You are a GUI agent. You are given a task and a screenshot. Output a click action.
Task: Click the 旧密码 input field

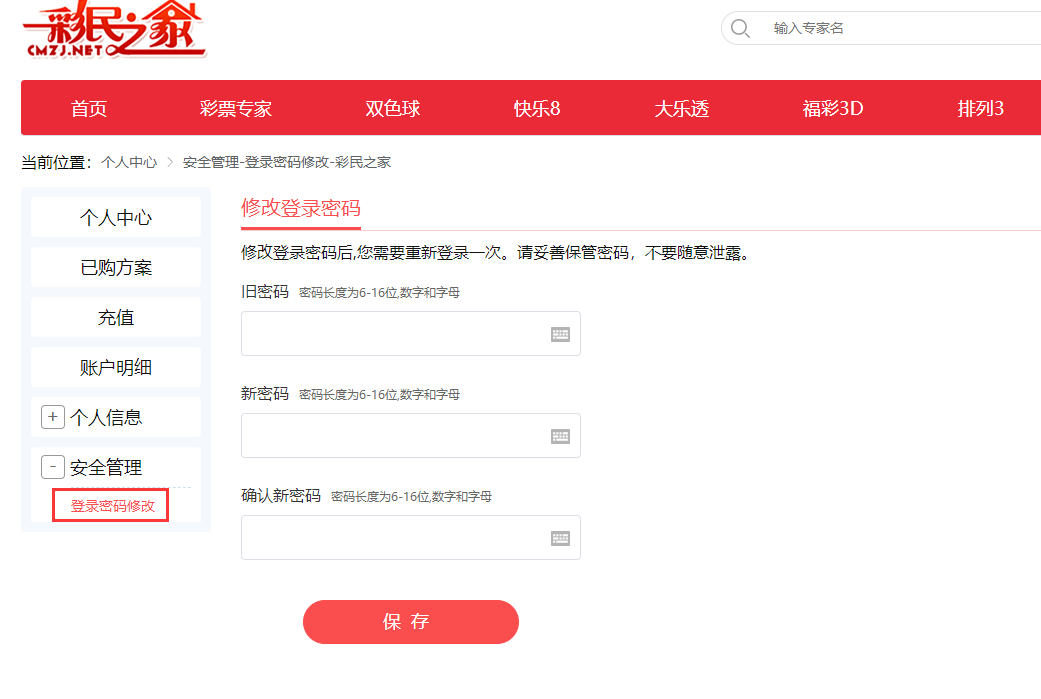tap(400, 333)
